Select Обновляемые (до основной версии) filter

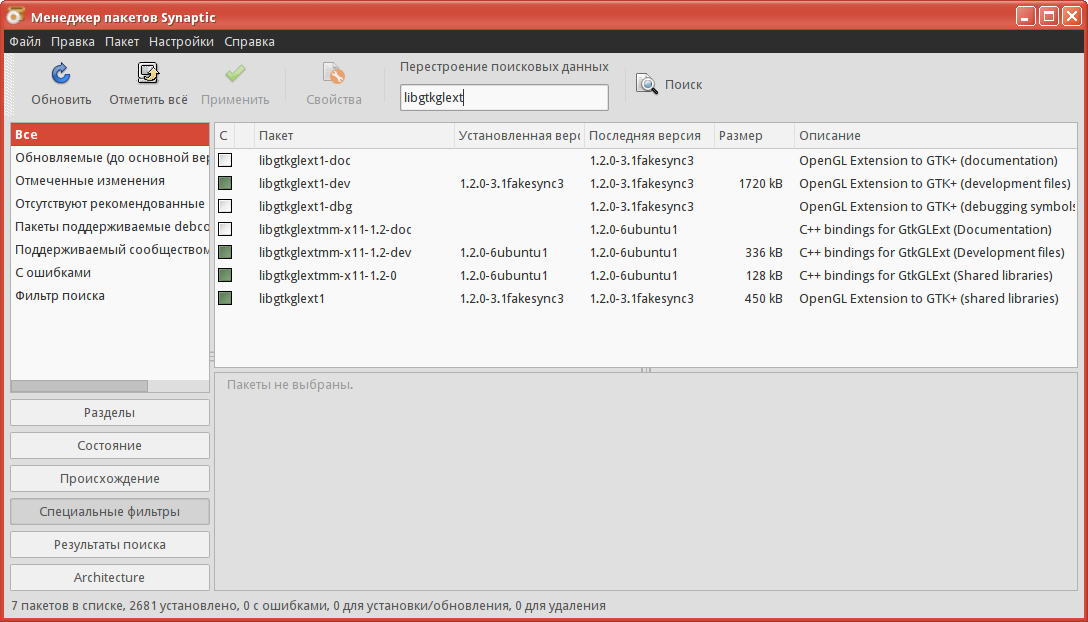110,158
